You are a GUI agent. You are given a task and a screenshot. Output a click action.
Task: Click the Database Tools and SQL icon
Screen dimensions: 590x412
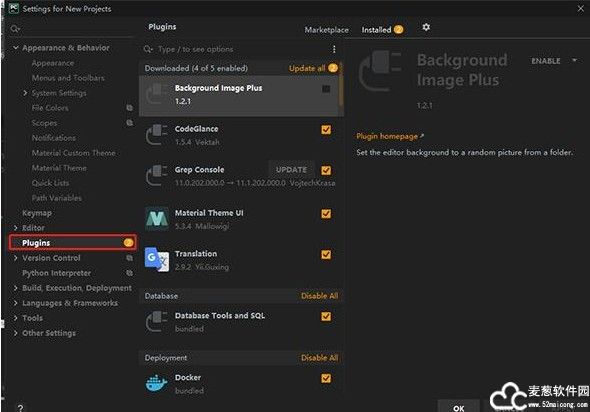[157, 321]
